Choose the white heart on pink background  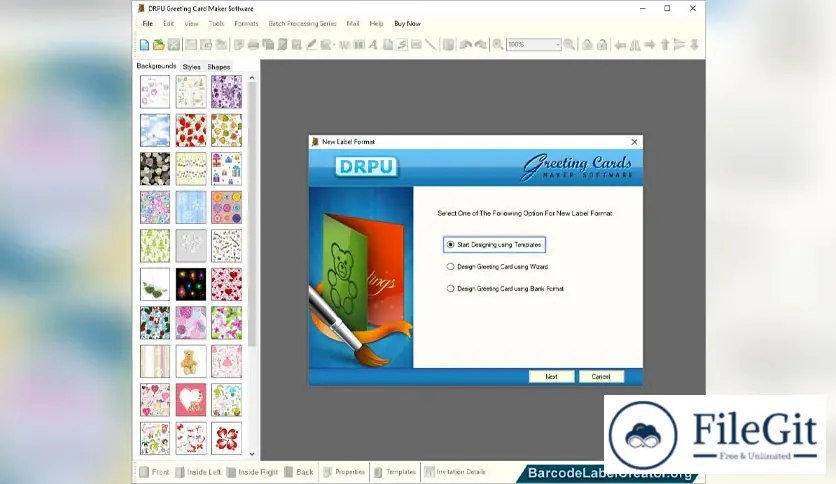point(191,400)
